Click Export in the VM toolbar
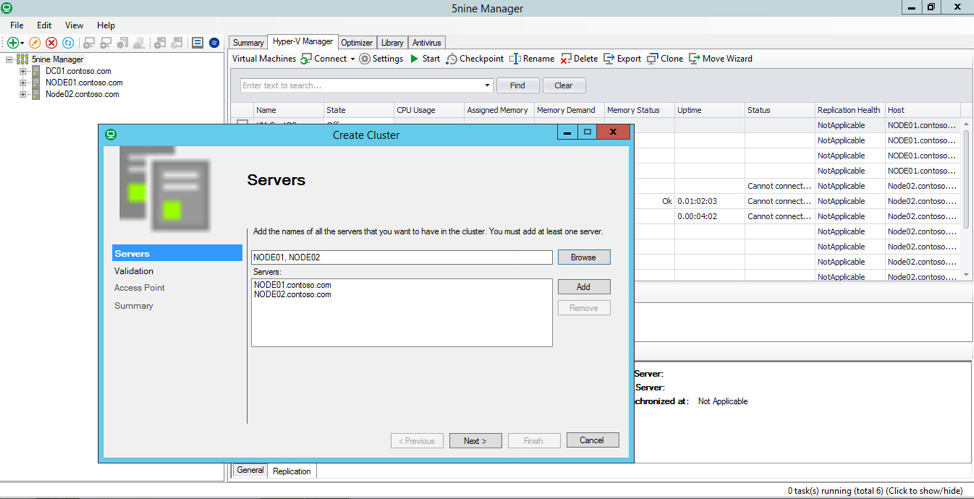 pos(621,59)
